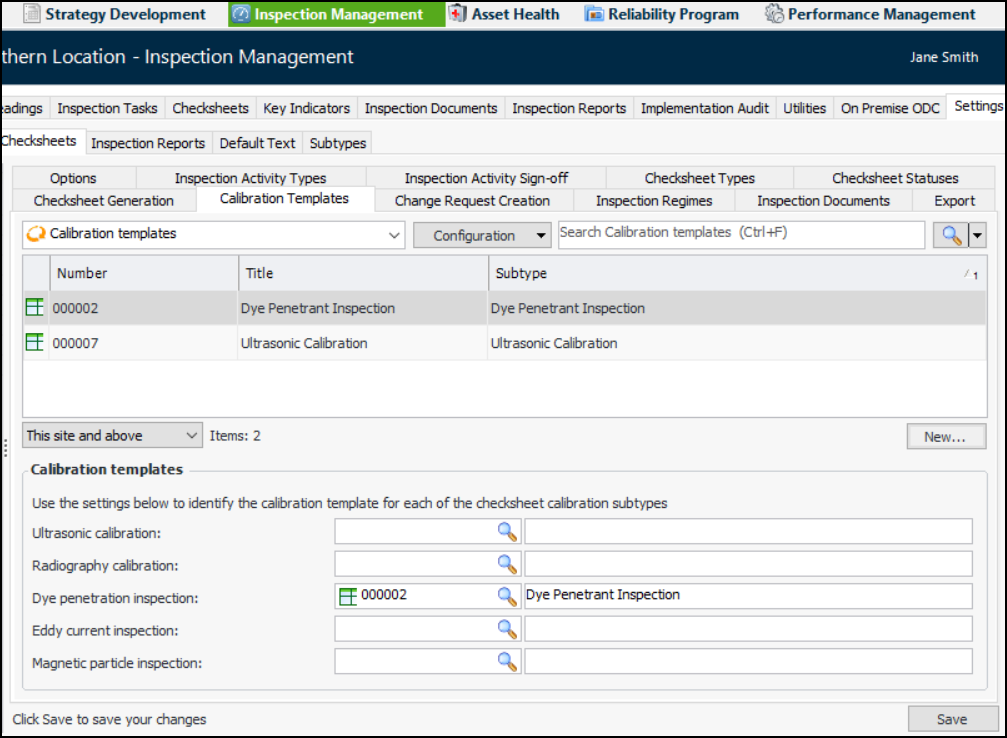
Task: Open the Checksheet Generation tab
Action: coord(104,201)
